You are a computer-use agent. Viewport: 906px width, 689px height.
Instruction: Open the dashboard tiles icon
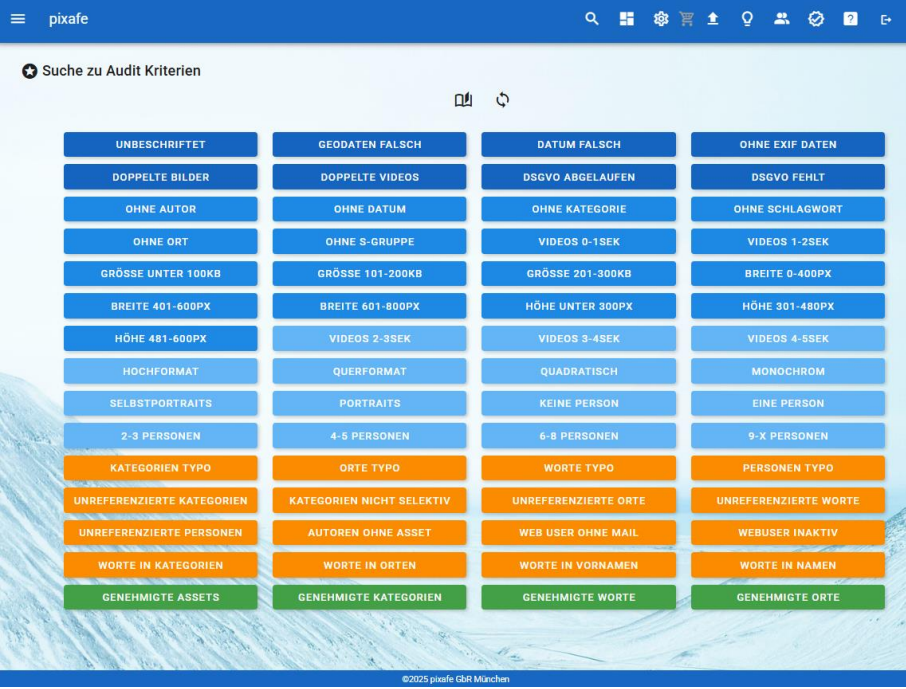(627, 19)
